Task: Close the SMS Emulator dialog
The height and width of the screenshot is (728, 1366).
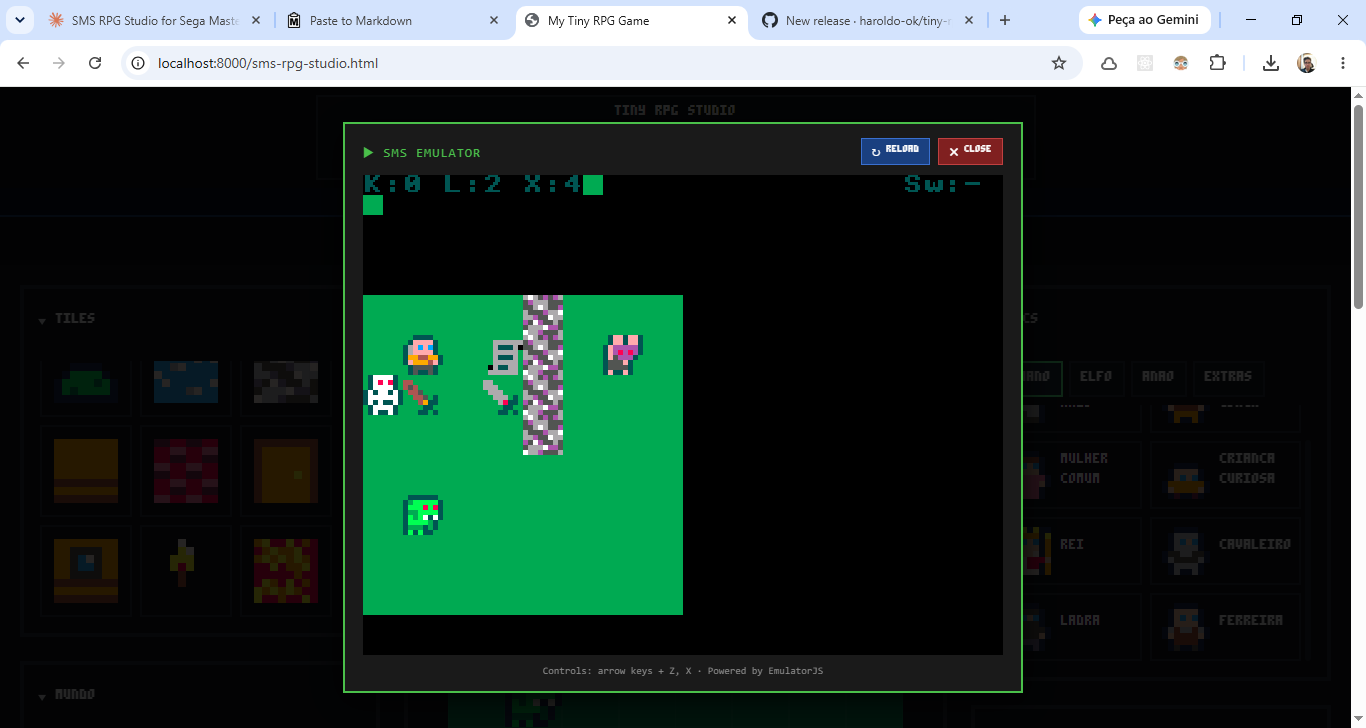Action: (970, 151)
